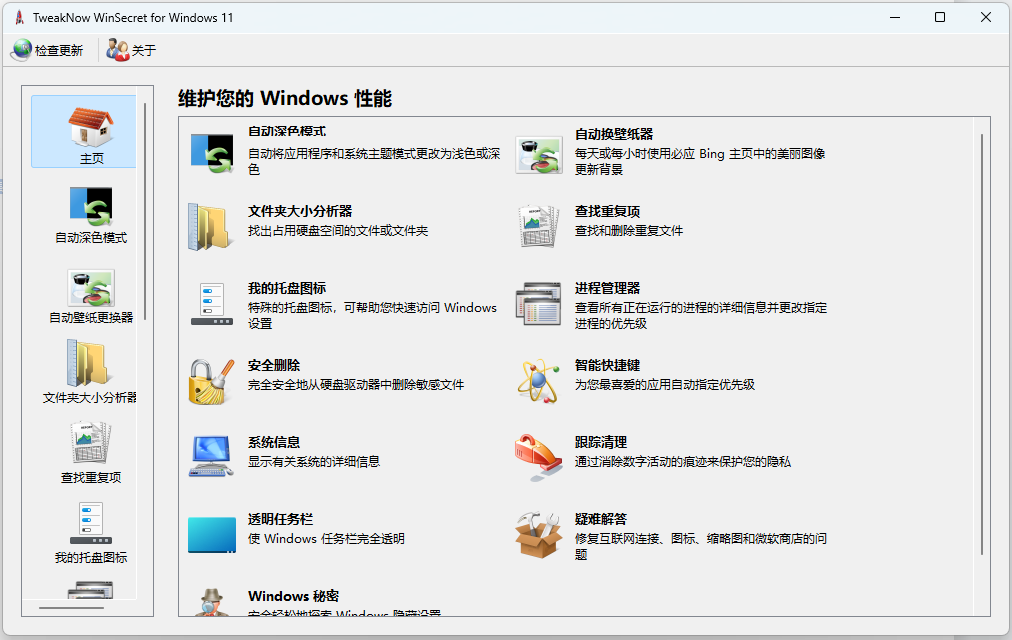Open the 自动换壁纸器 title link
1012x640 pixels.
pyautogui.click(x=614, y=134)
